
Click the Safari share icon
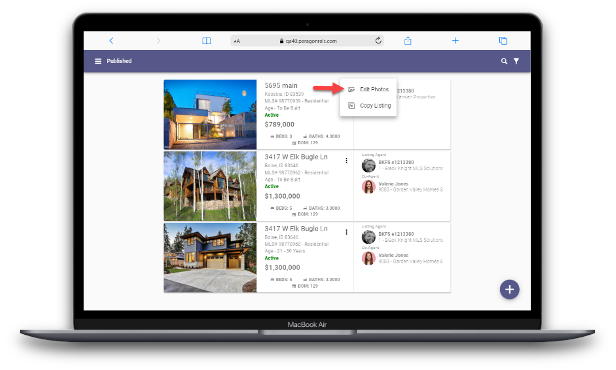coord(408,40)
